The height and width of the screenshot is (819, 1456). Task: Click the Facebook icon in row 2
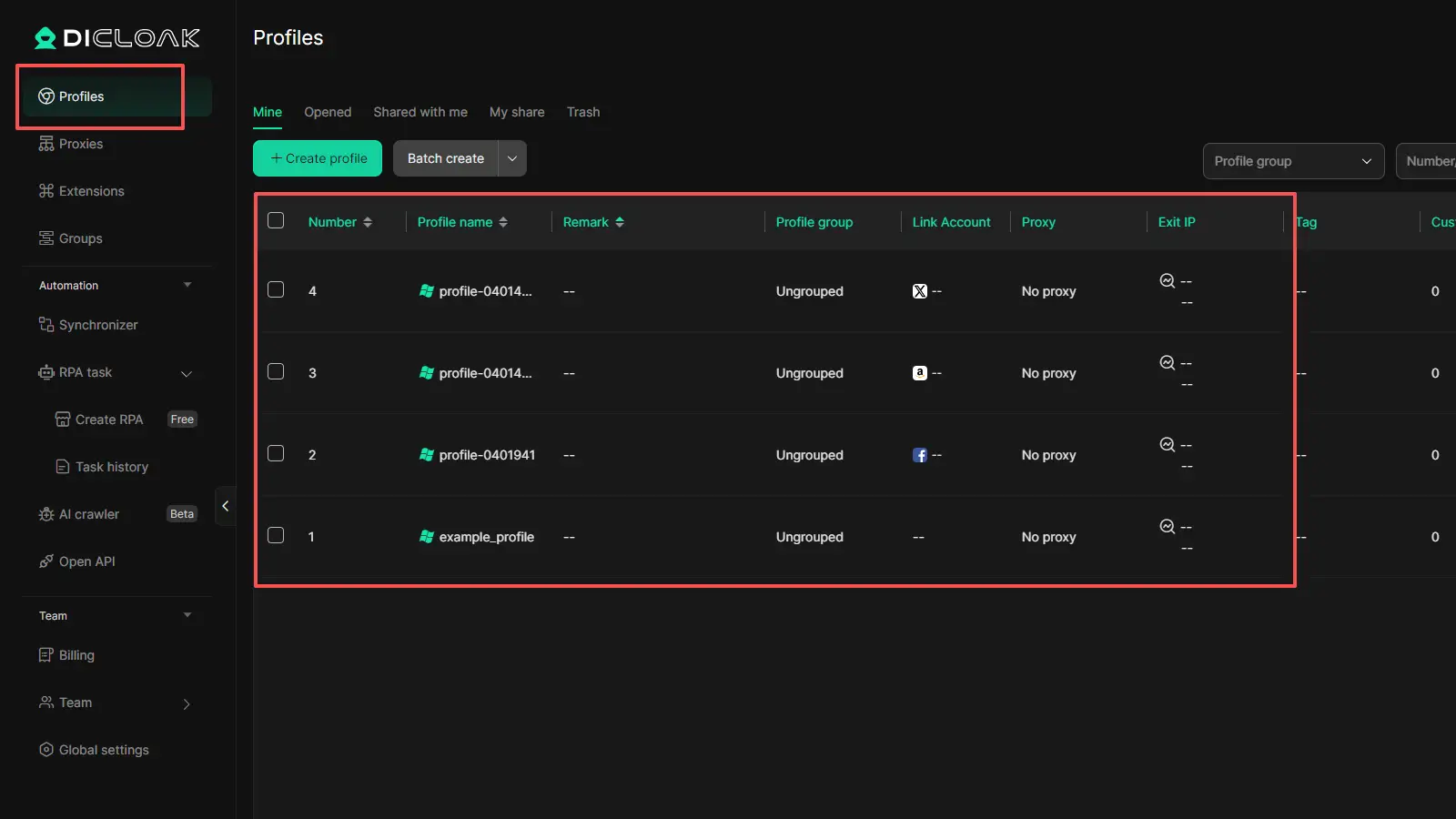[920, 455]
